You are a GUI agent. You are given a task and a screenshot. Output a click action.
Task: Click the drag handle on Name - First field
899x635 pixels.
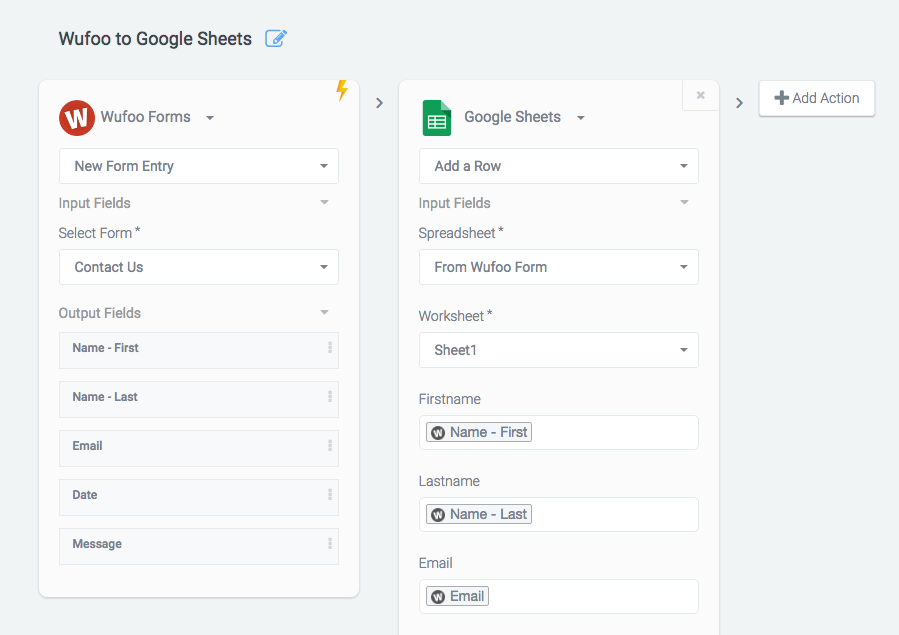[330, 347]
